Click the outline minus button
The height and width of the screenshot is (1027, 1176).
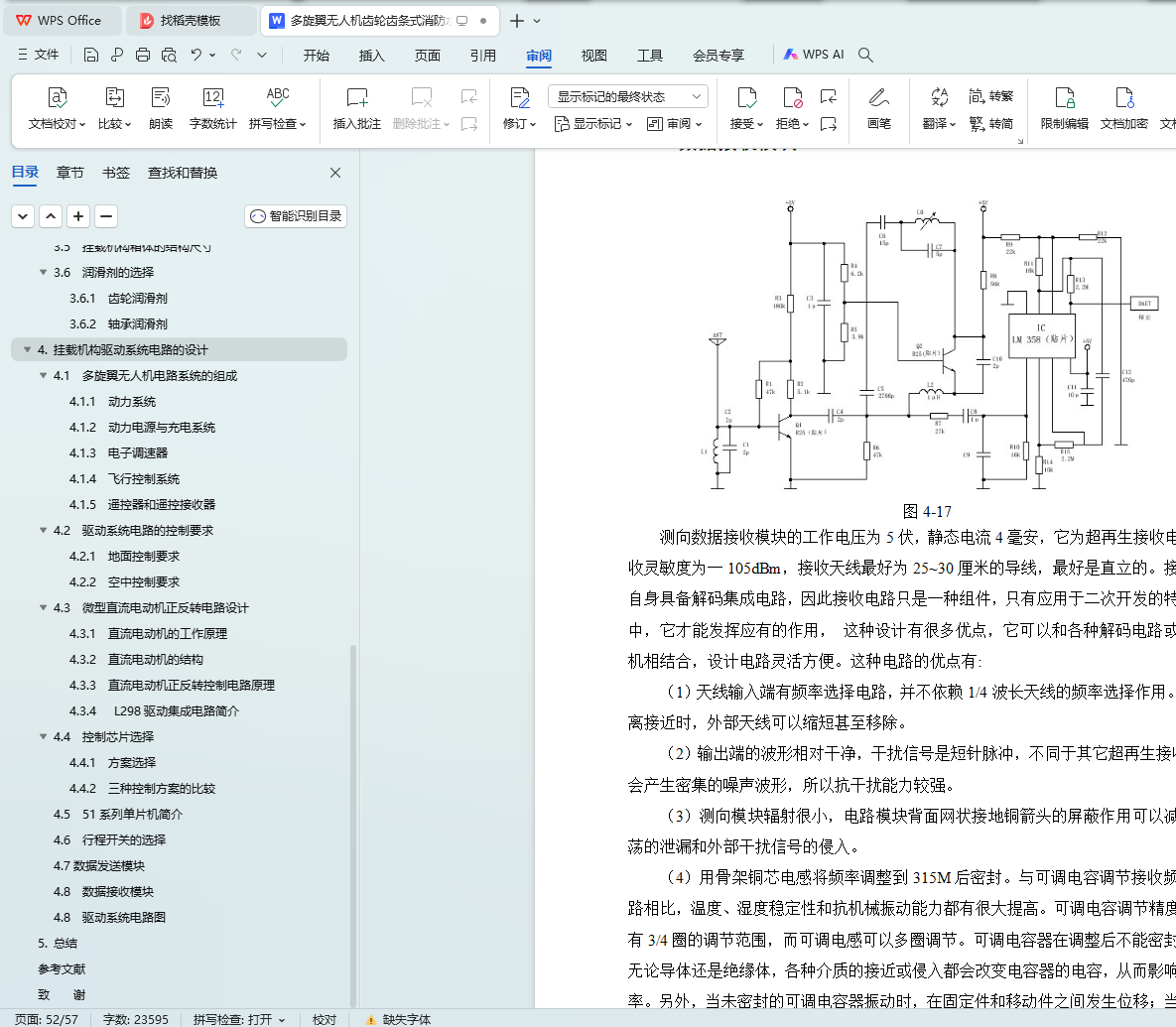coord(106,216)
